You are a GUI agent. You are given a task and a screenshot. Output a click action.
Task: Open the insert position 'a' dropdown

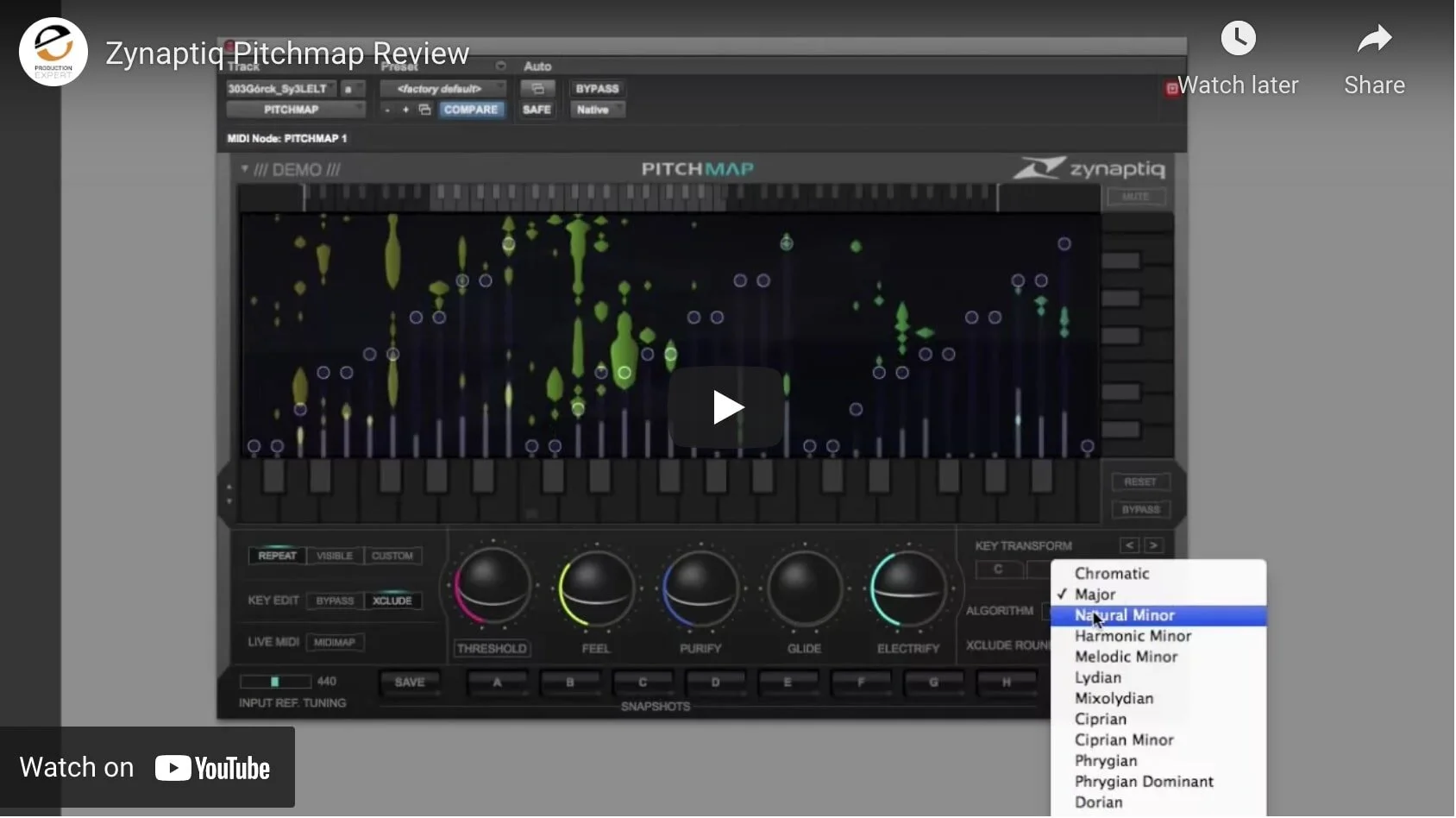pyautogui.click(x=353, y=88)
